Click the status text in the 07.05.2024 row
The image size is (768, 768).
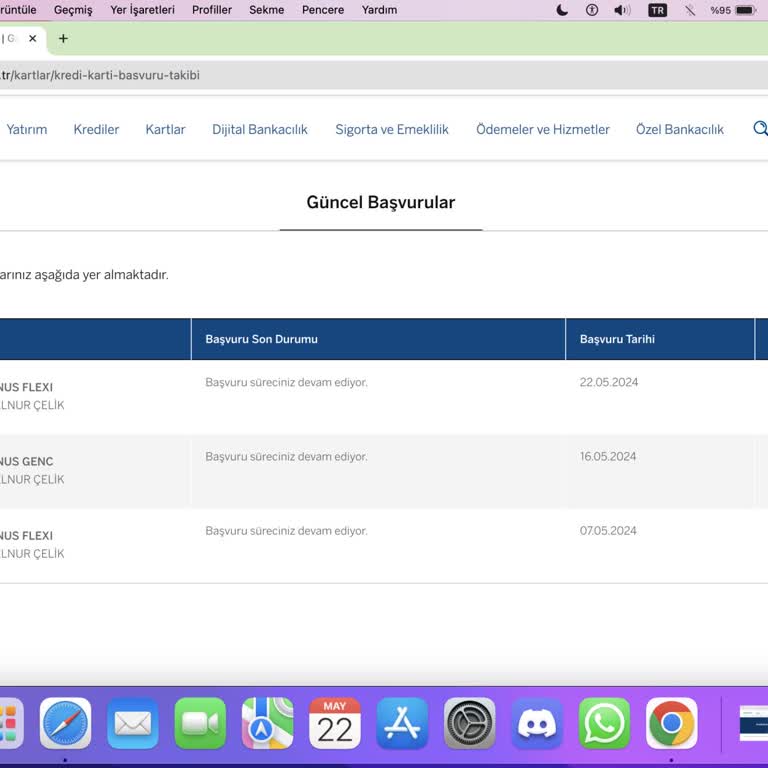(x=287, y=530)
